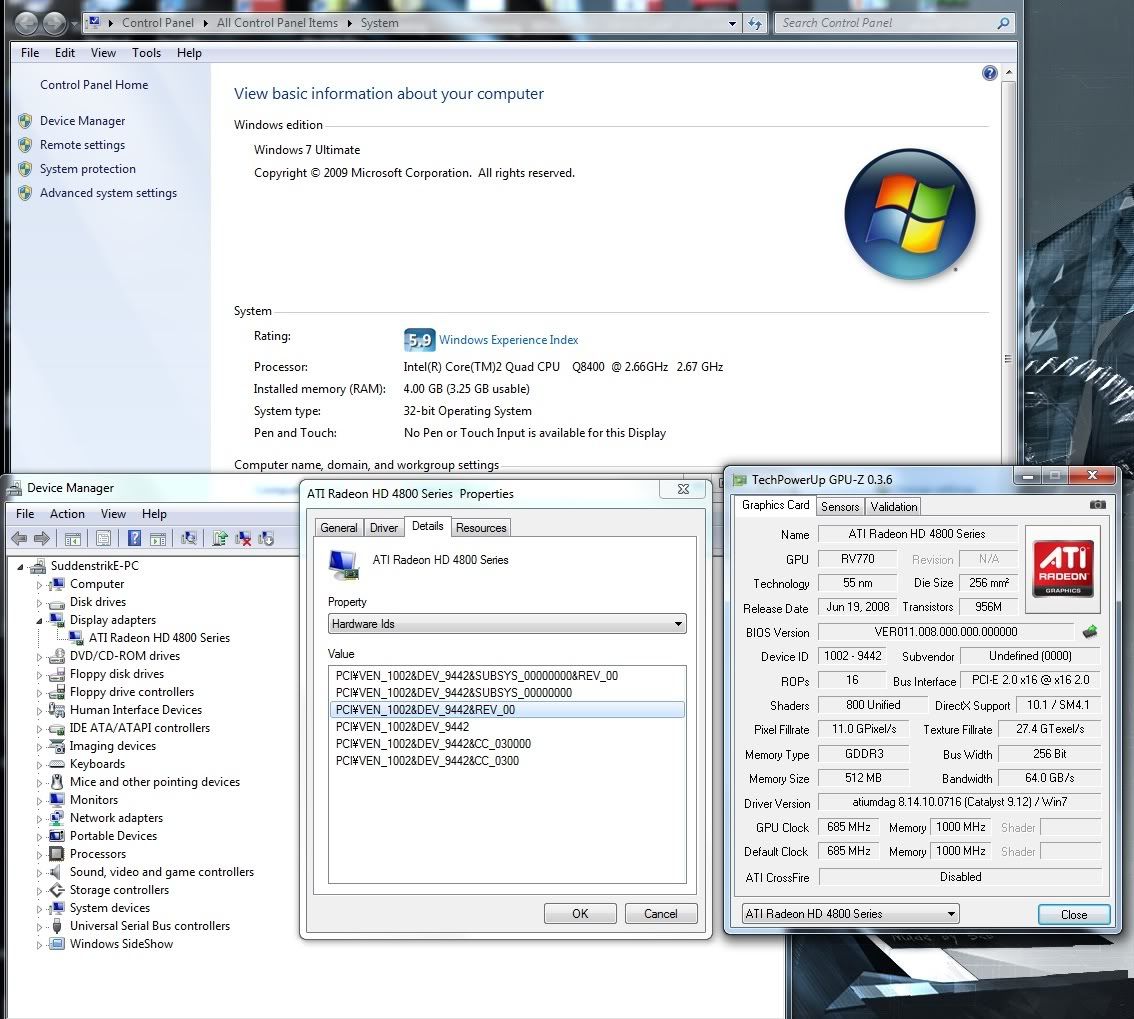Click the blue Help icon in Device Manager toolbar

coord(135,538)
